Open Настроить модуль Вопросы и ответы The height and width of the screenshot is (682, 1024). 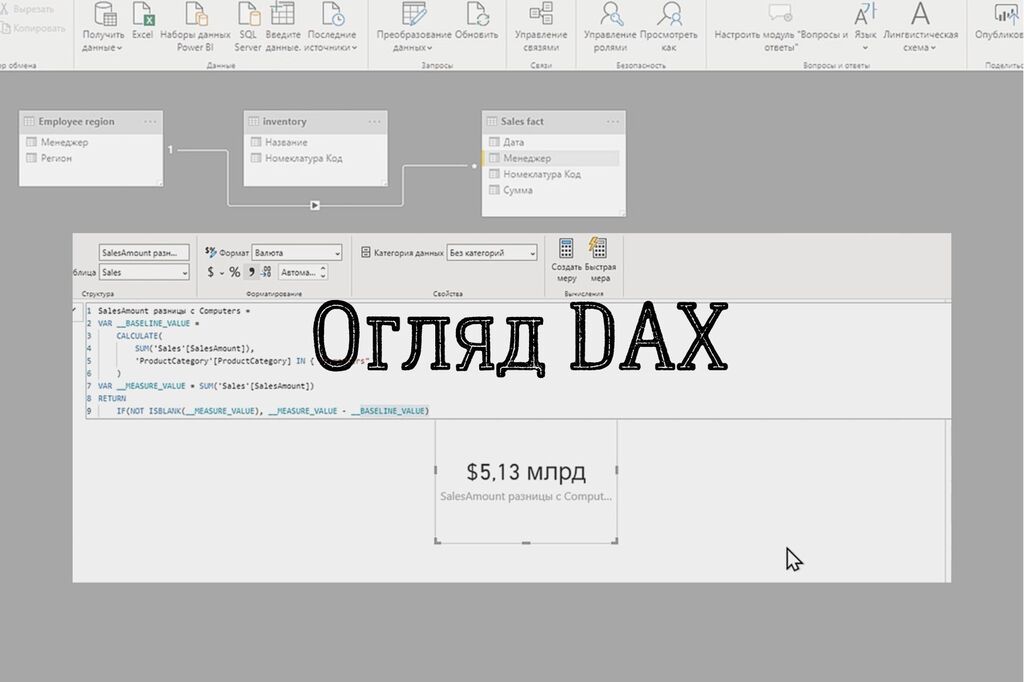coord(780,27)
